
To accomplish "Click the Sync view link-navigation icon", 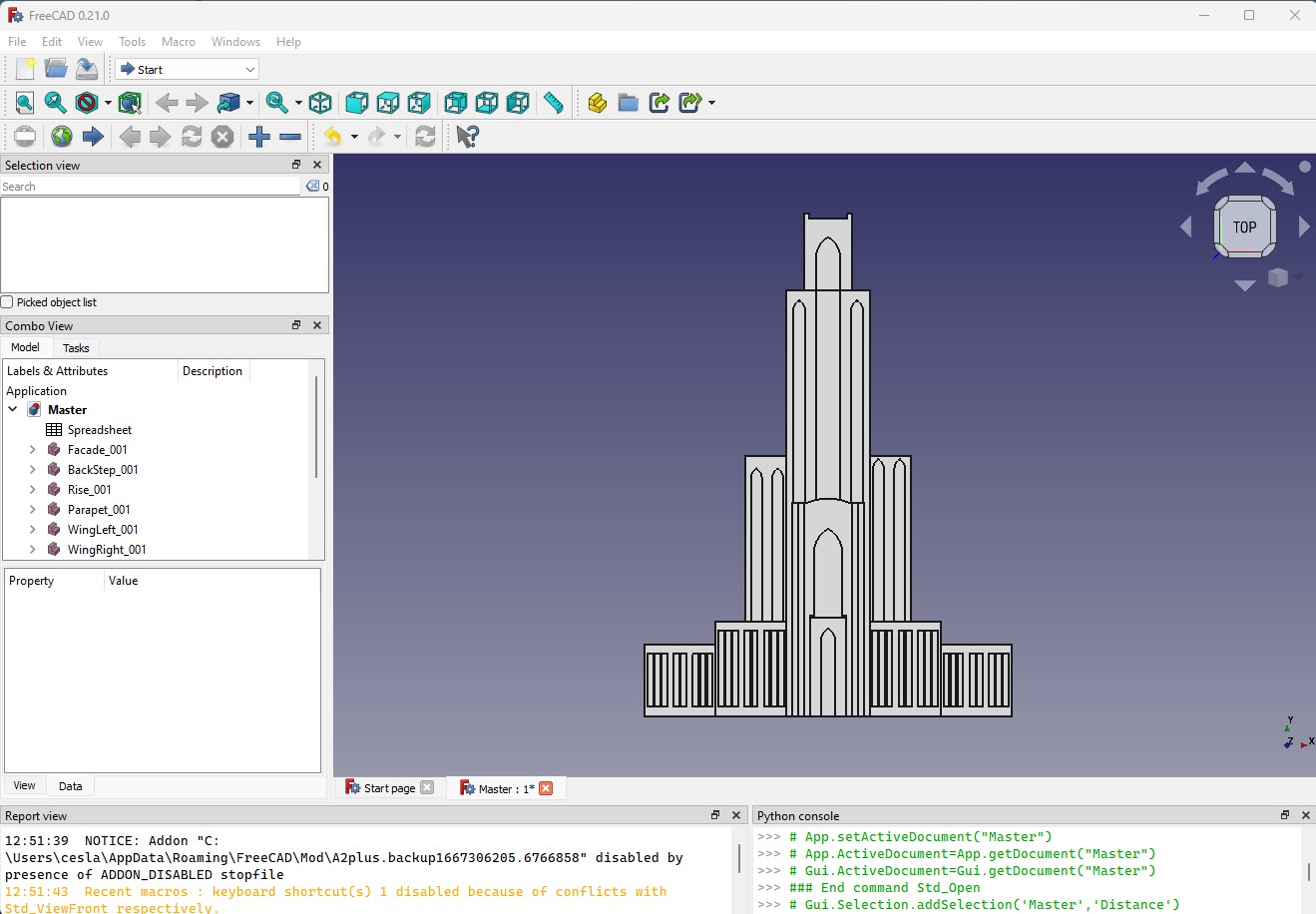I will (x=228, y=103).
